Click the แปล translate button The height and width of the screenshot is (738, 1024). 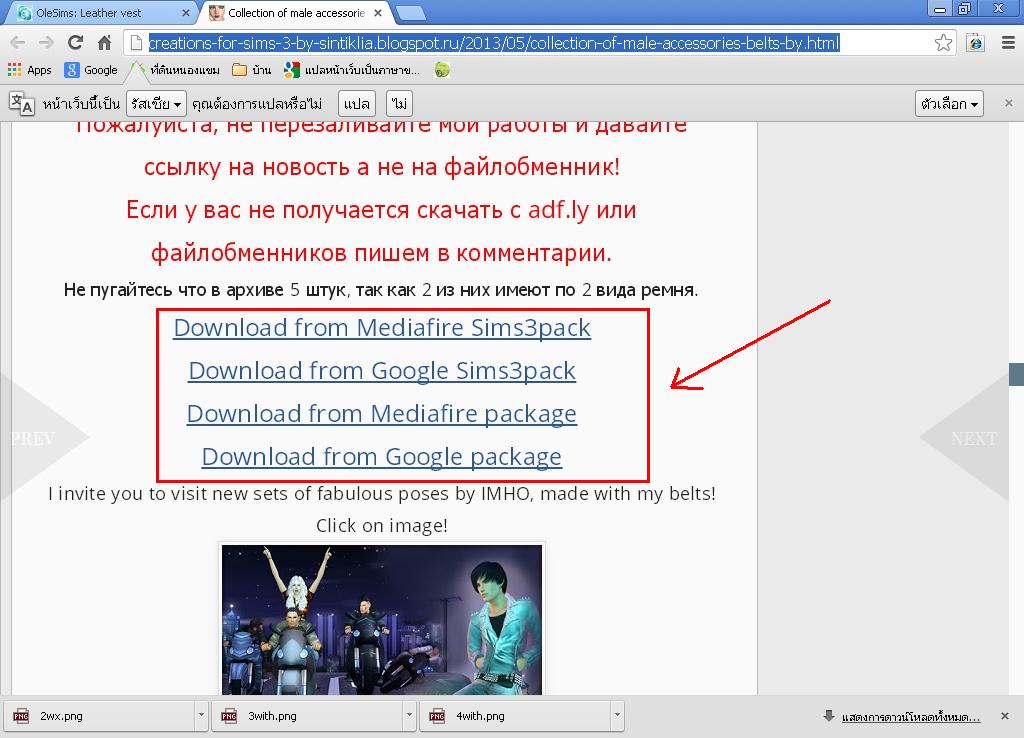(x=357, y=103)
